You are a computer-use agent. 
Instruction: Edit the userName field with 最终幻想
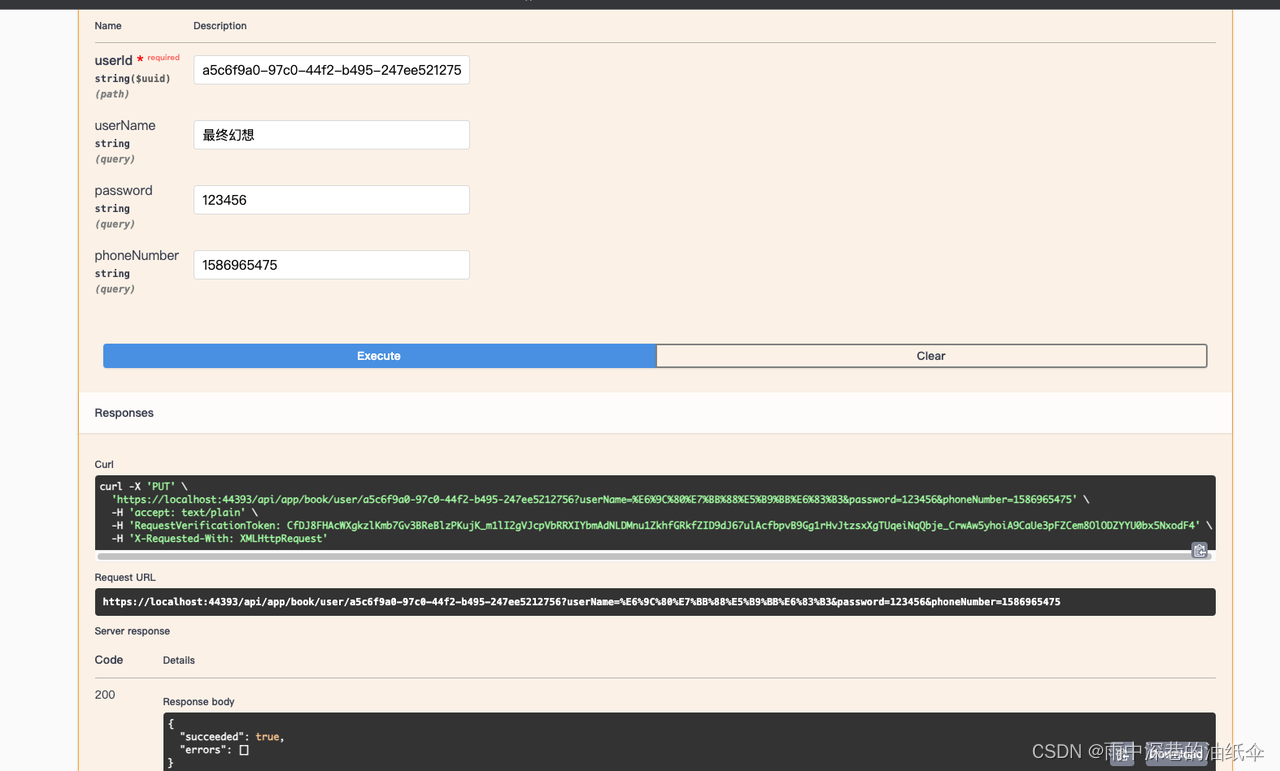tap(331, 135)
